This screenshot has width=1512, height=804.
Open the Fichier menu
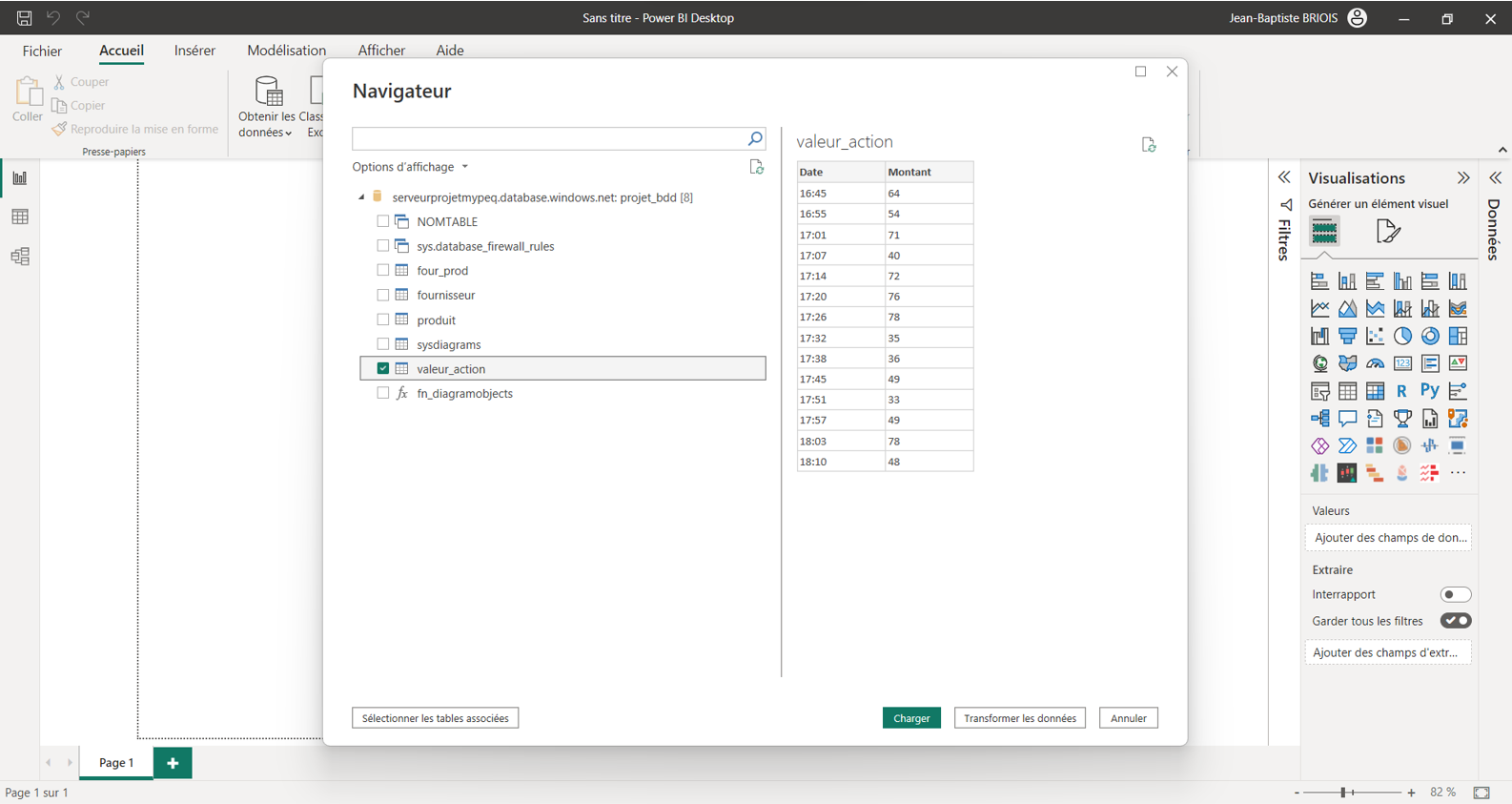pos(42,51)
